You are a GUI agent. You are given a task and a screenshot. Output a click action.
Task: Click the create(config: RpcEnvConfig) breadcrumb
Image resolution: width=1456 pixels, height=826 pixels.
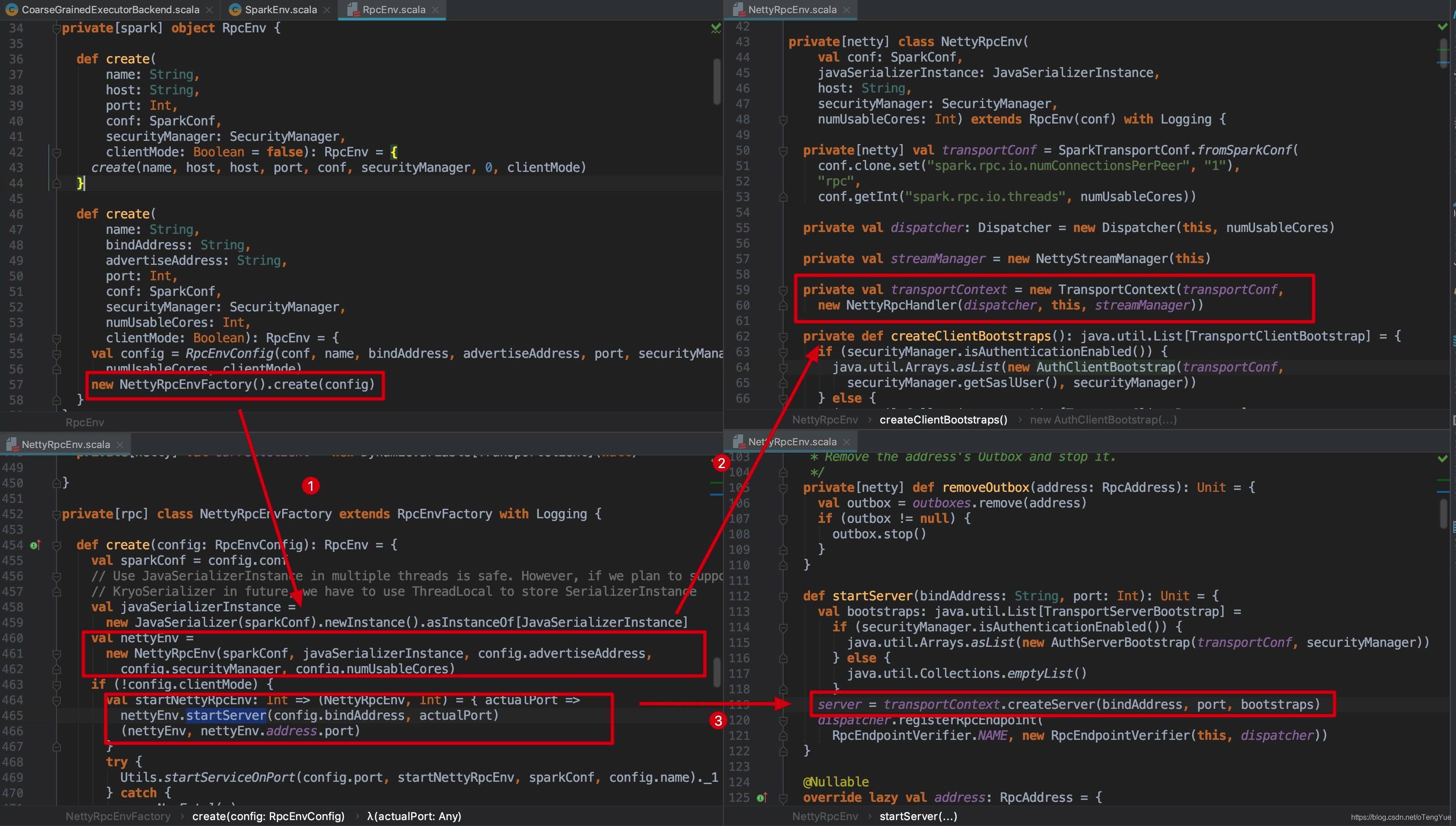pos(268,816)
